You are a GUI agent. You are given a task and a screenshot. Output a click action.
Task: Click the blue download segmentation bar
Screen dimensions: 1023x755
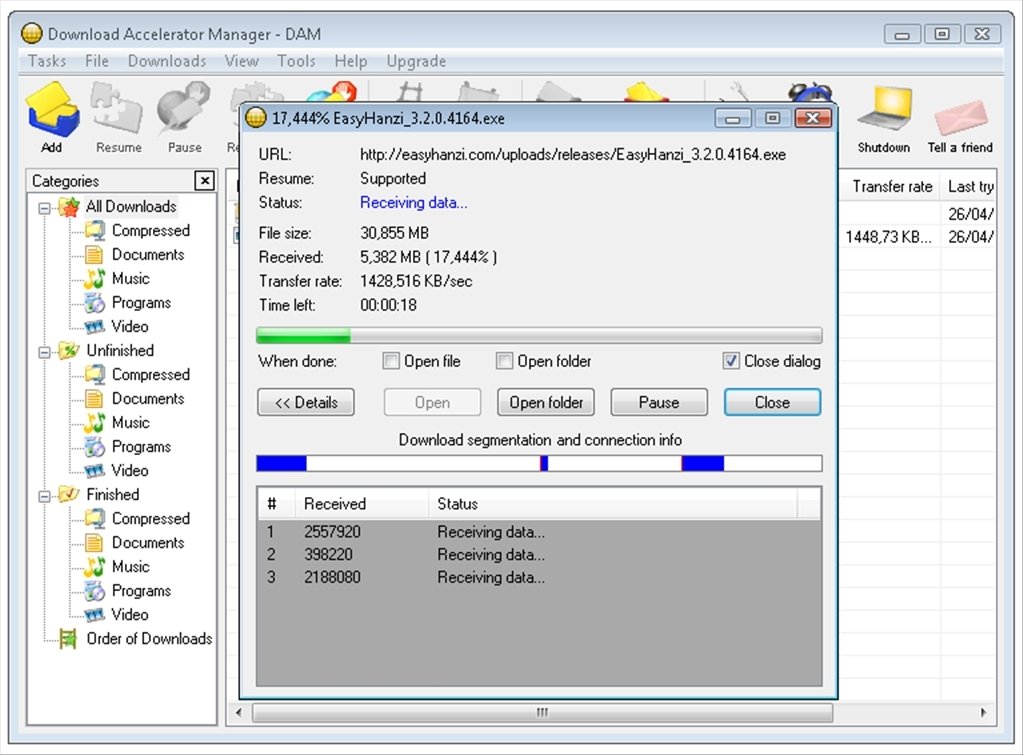pyautogui.click(x=539, y=463)
